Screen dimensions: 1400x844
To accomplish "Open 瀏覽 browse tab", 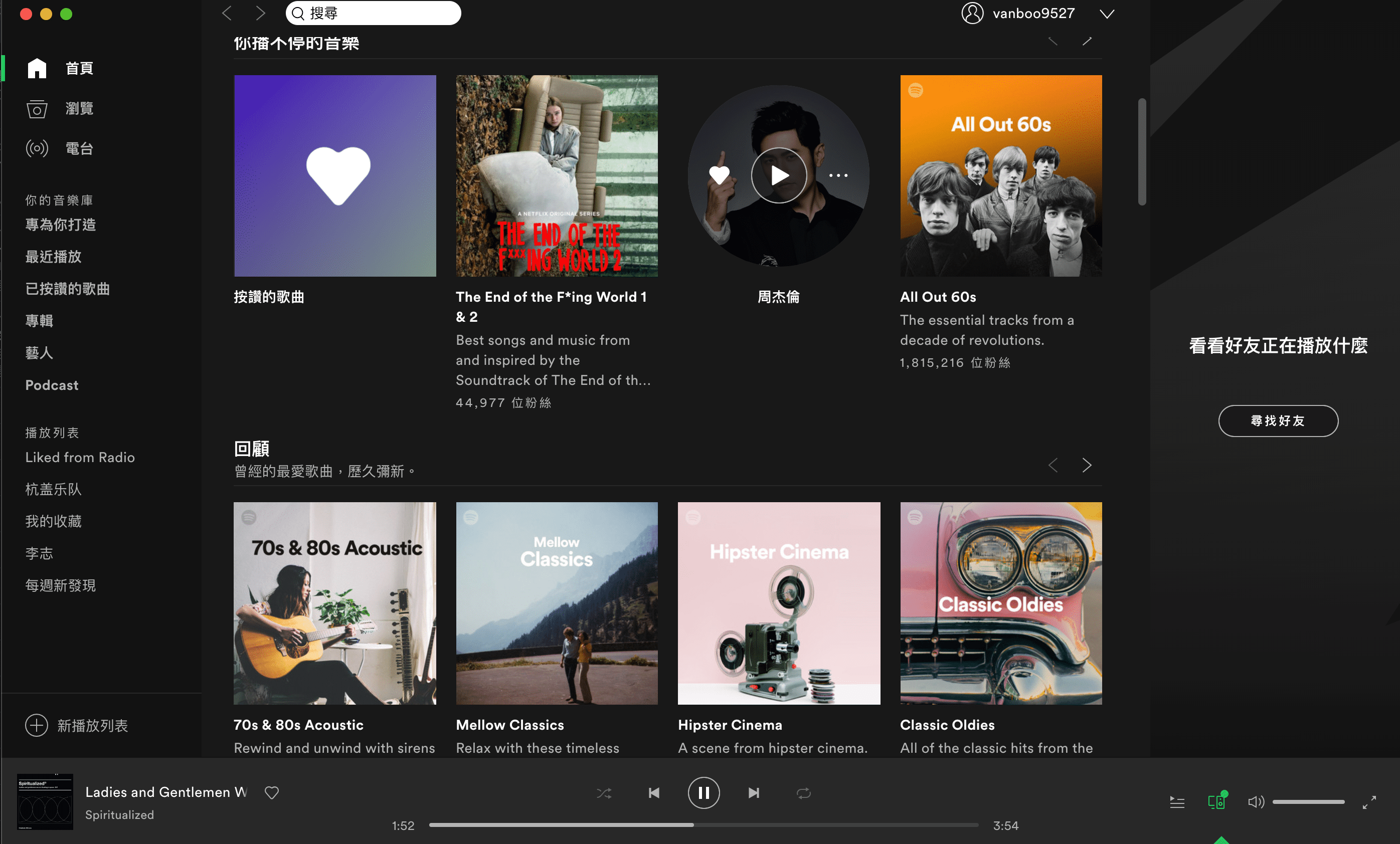I will coord(80,109).
